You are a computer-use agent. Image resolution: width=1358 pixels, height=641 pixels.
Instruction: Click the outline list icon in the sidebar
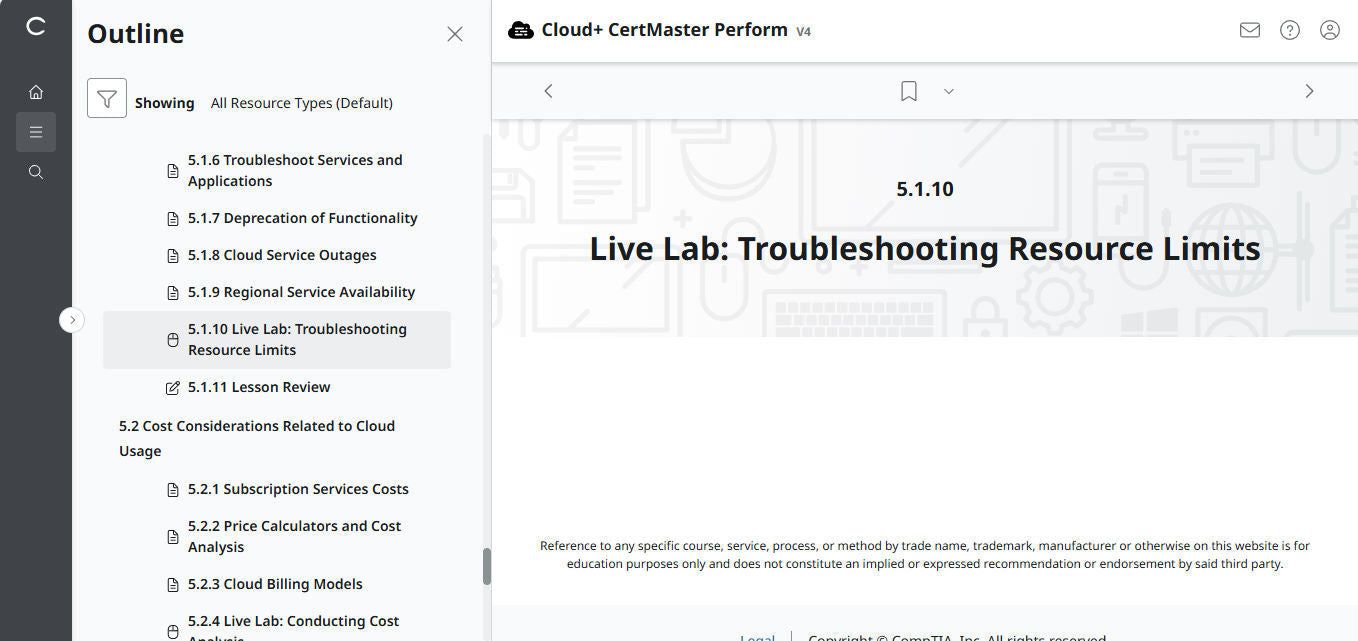36,131
